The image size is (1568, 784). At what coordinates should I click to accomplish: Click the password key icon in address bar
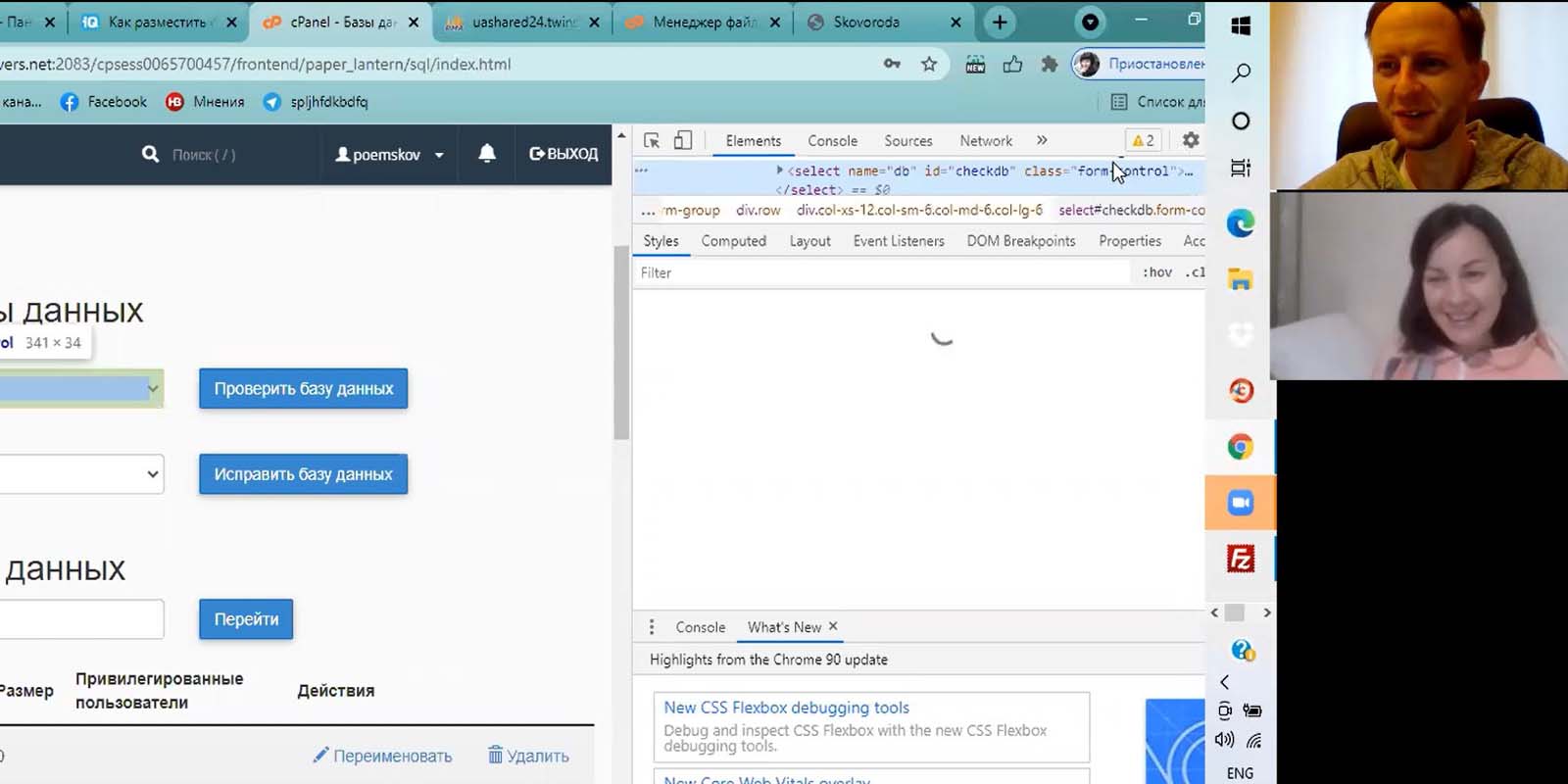coord(892,64)
